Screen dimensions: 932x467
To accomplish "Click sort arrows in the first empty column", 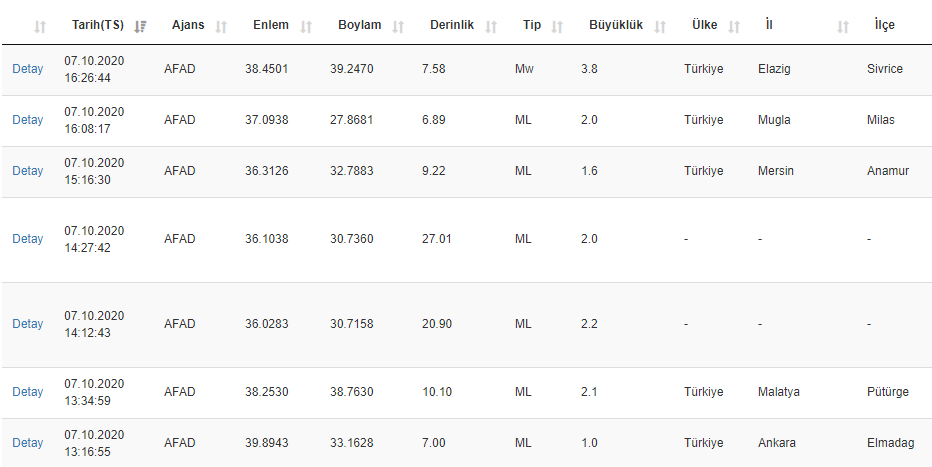I will click(x=40, y=27).
